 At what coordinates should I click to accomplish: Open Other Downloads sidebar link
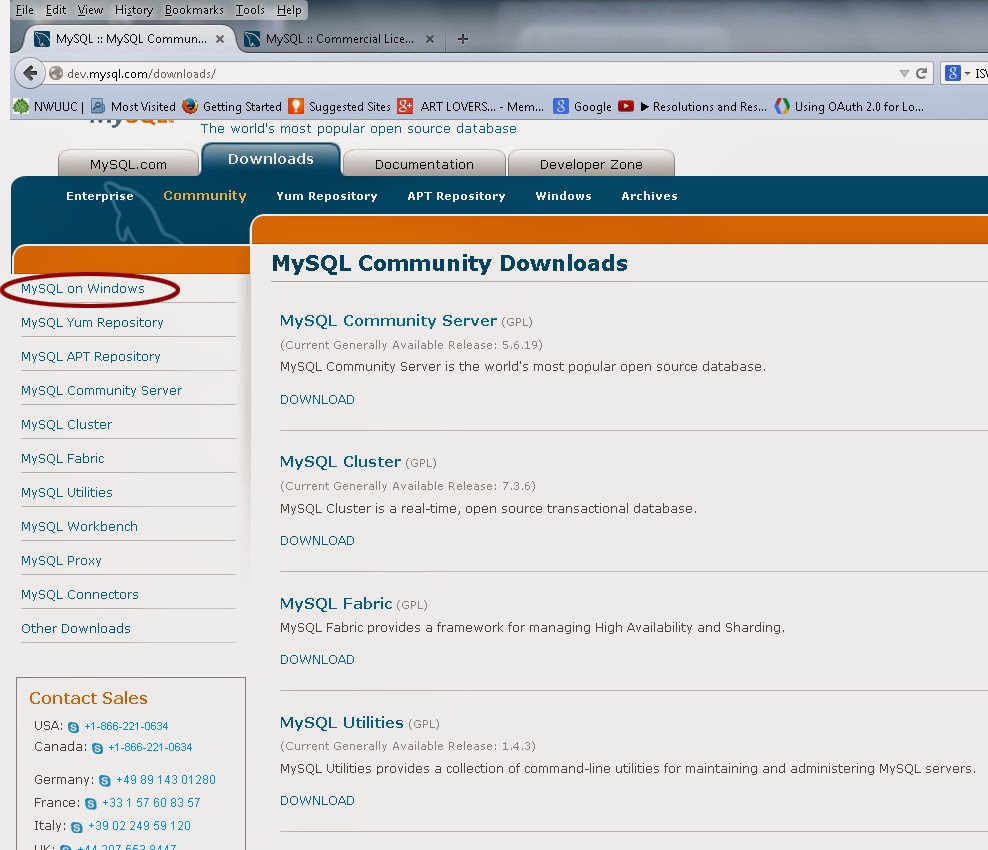pyautogui.click(x=76, y=629)
